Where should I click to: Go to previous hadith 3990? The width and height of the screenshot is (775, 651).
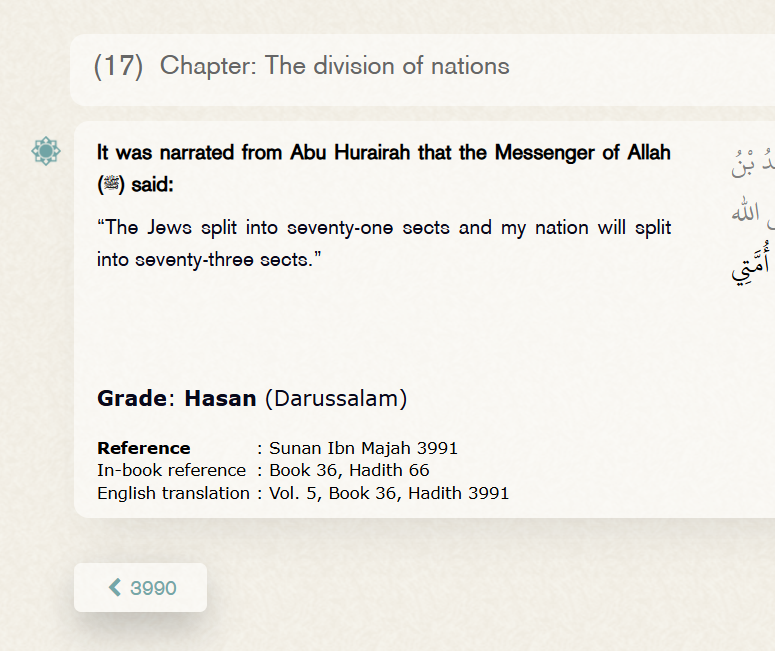141,588
